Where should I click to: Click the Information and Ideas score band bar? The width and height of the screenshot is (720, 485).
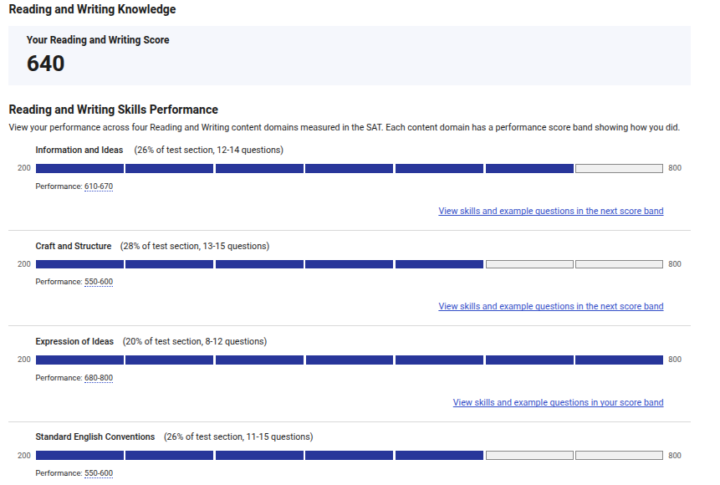coord(349,168)
